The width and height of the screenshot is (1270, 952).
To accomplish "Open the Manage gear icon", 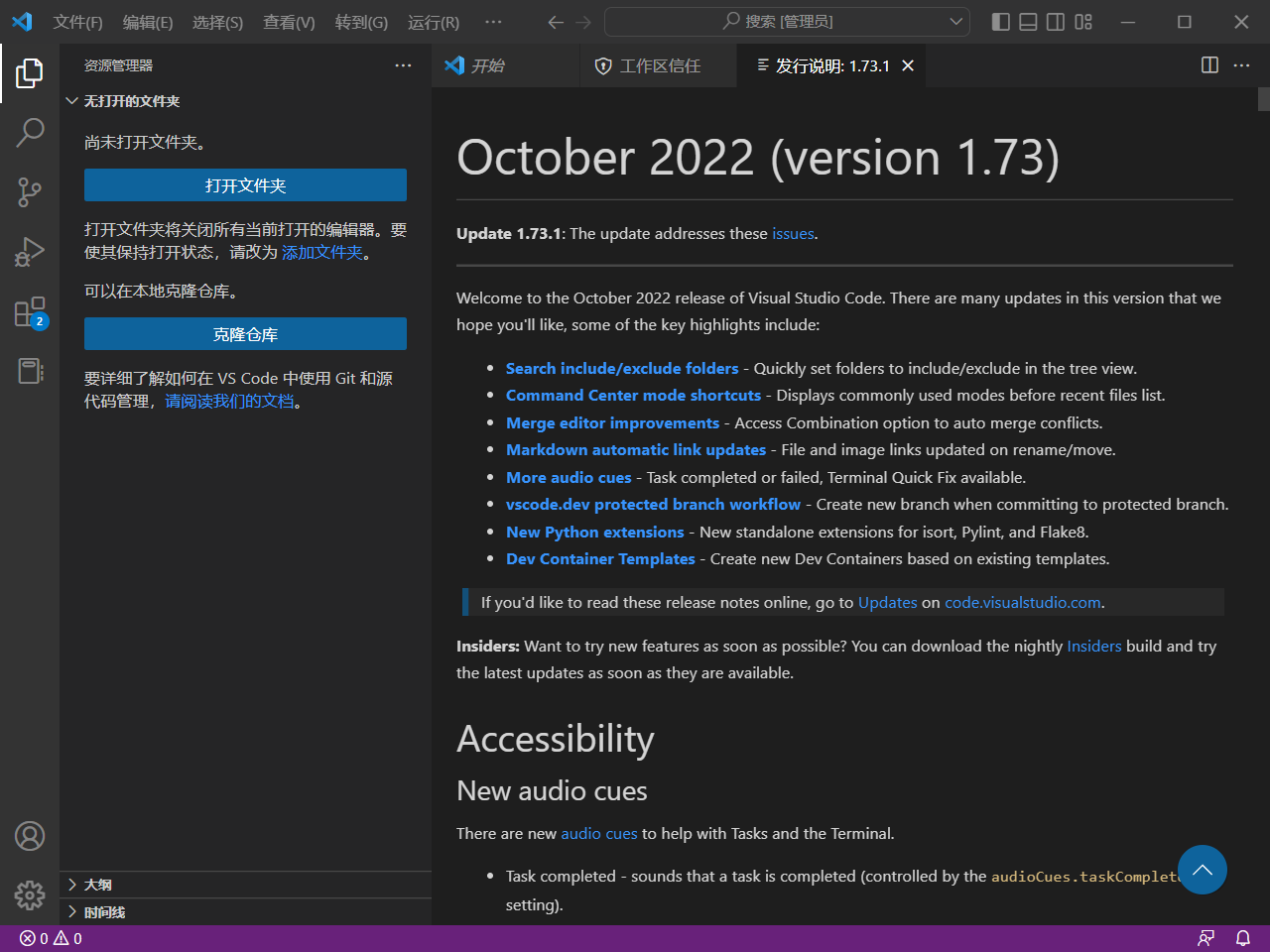I will [30, 895].
